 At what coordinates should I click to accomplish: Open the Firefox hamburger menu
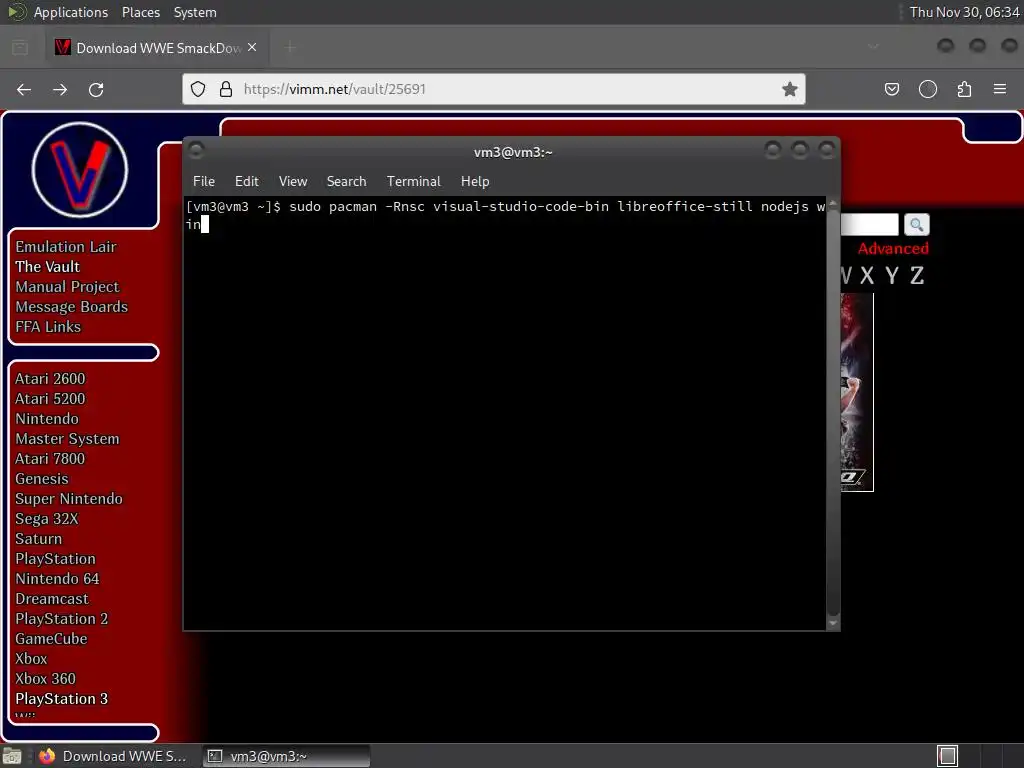coord(1000,89)
